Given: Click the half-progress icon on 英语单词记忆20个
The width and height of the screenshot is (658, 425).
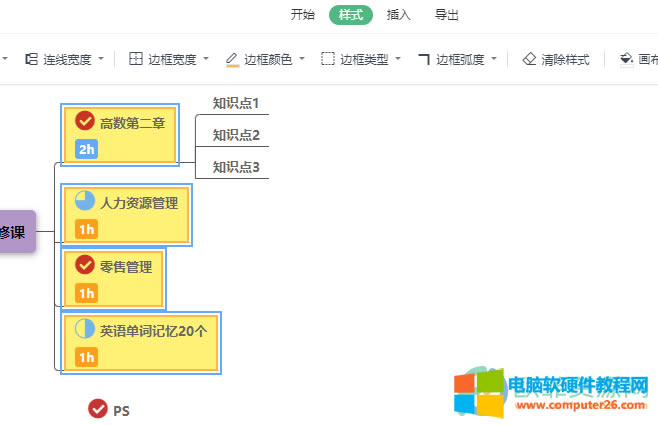Looking at the screenshot, I should 86,329.
